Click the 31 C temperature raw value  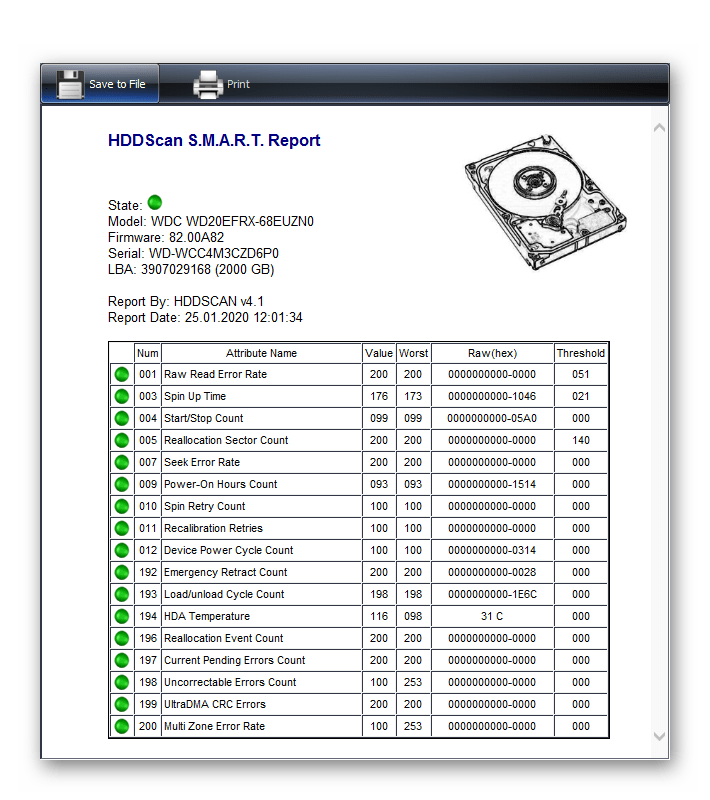click(x=492, y=616)
